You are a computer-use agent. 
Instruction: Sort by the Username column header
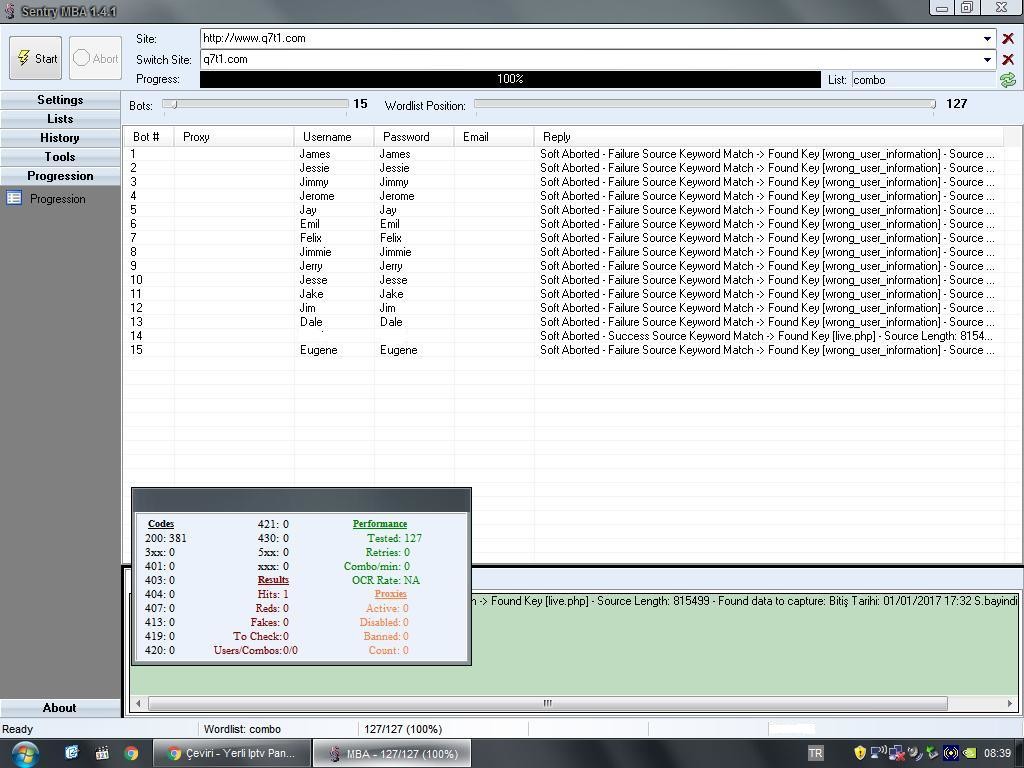click(x=327, y=137)
